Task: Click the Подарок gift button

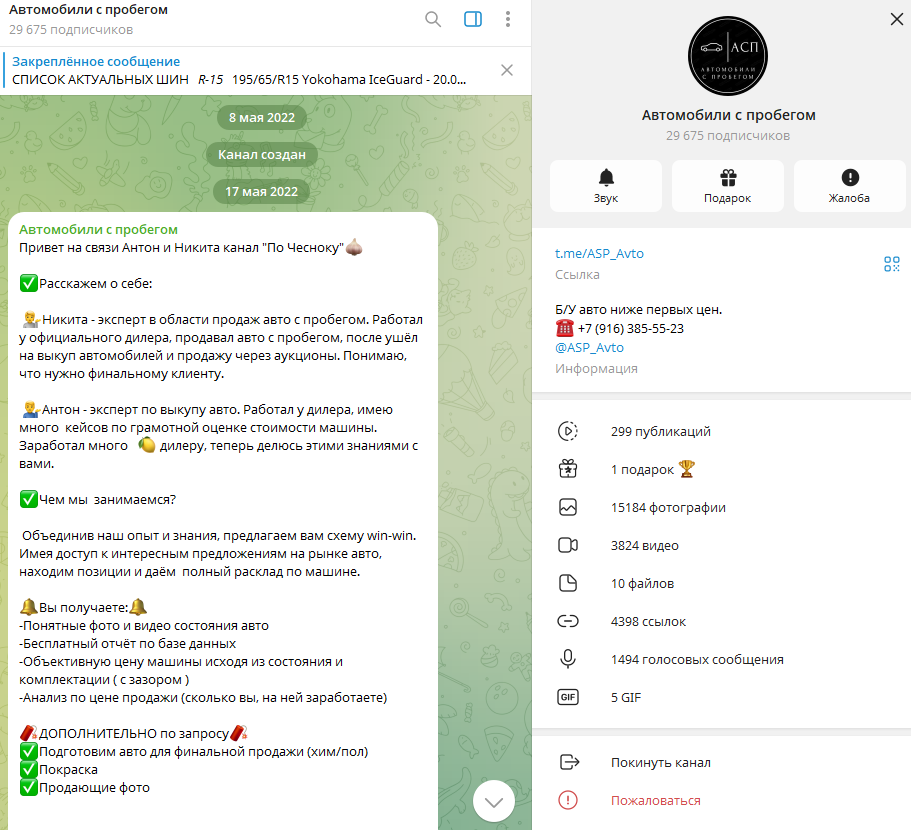Action: tap(727, 186)
